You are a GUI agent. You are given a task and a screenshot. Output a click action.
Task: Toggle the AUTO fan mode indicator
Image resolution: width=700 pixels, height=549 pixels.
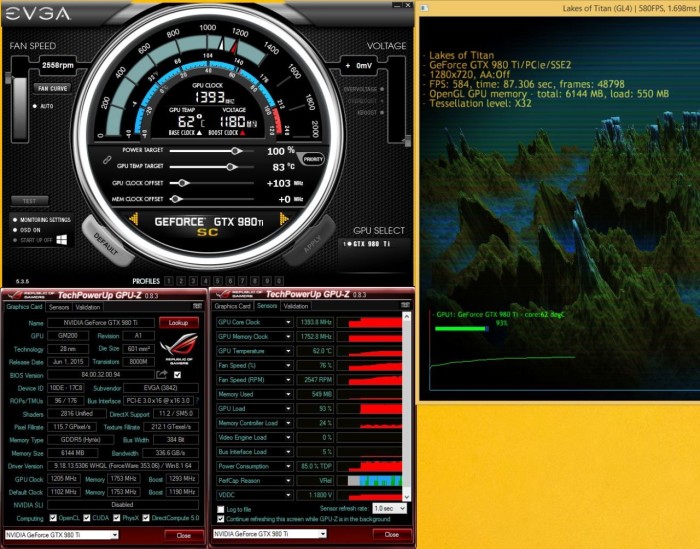[35, 106]
